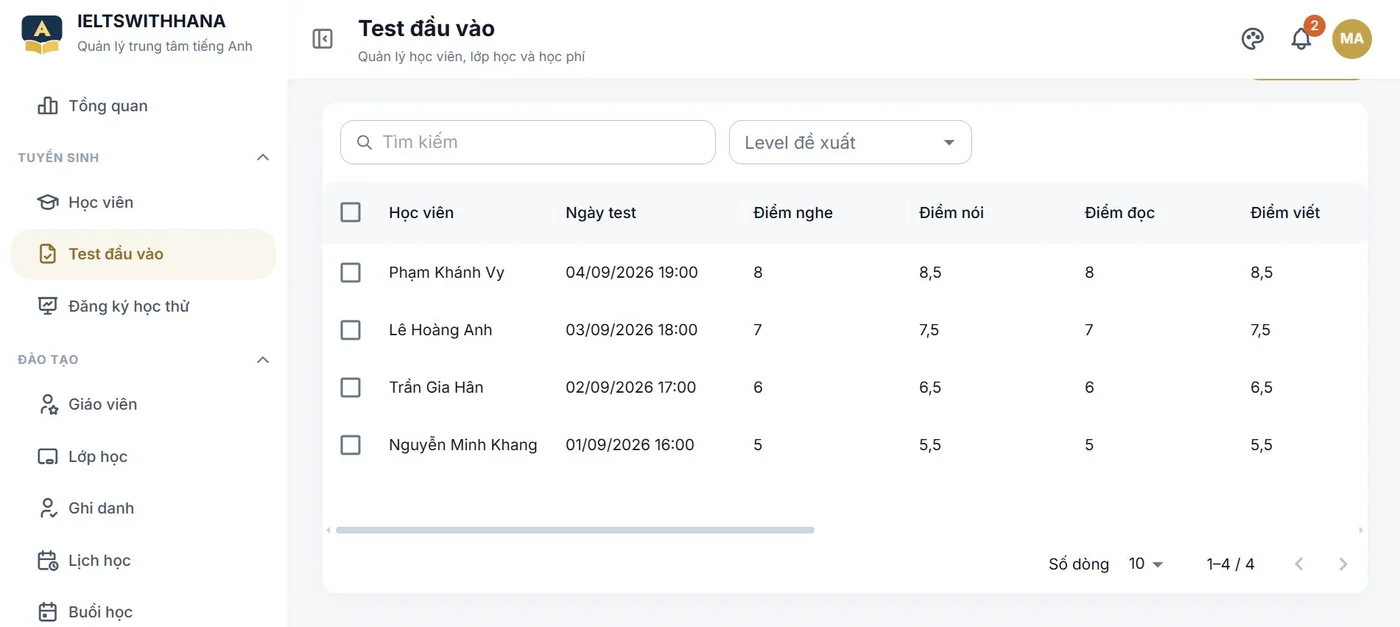Click the Lớp học board icon
Image resolution: width=1400 pixels, height=627 pixels.
[x=47, y=457]
